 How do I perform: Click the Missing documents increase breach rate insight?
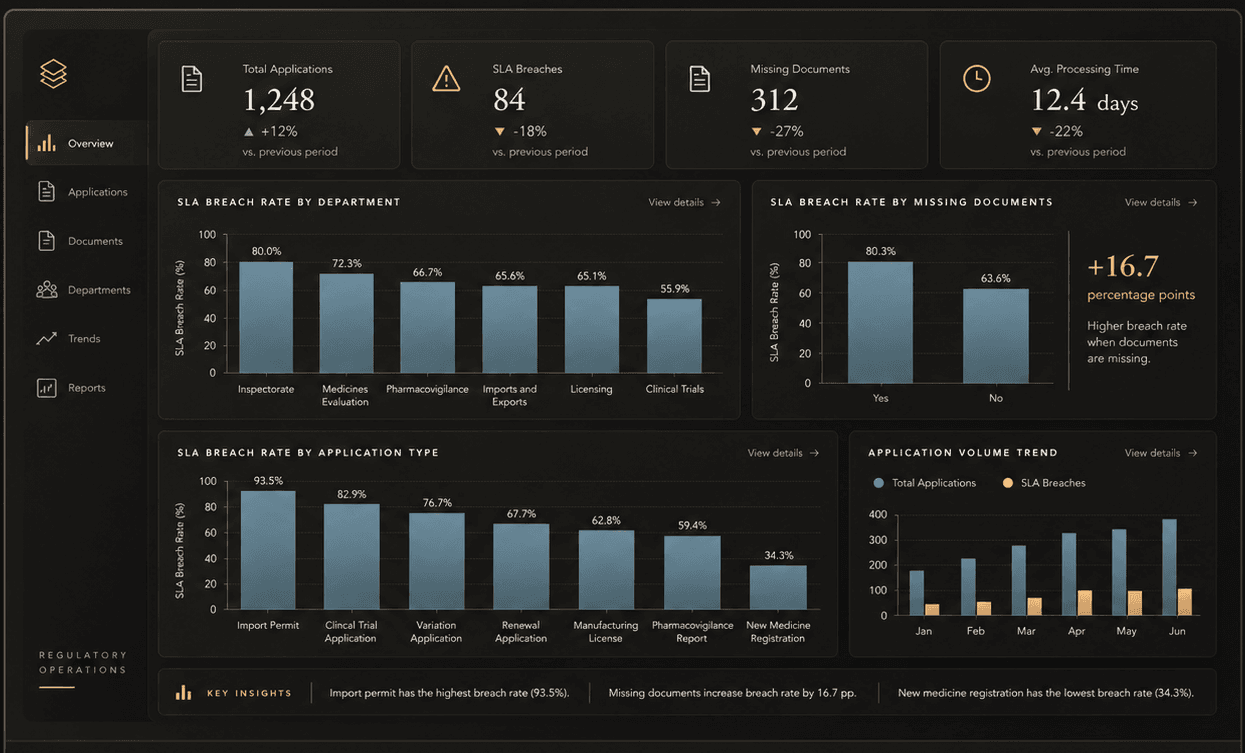(732, 693)
